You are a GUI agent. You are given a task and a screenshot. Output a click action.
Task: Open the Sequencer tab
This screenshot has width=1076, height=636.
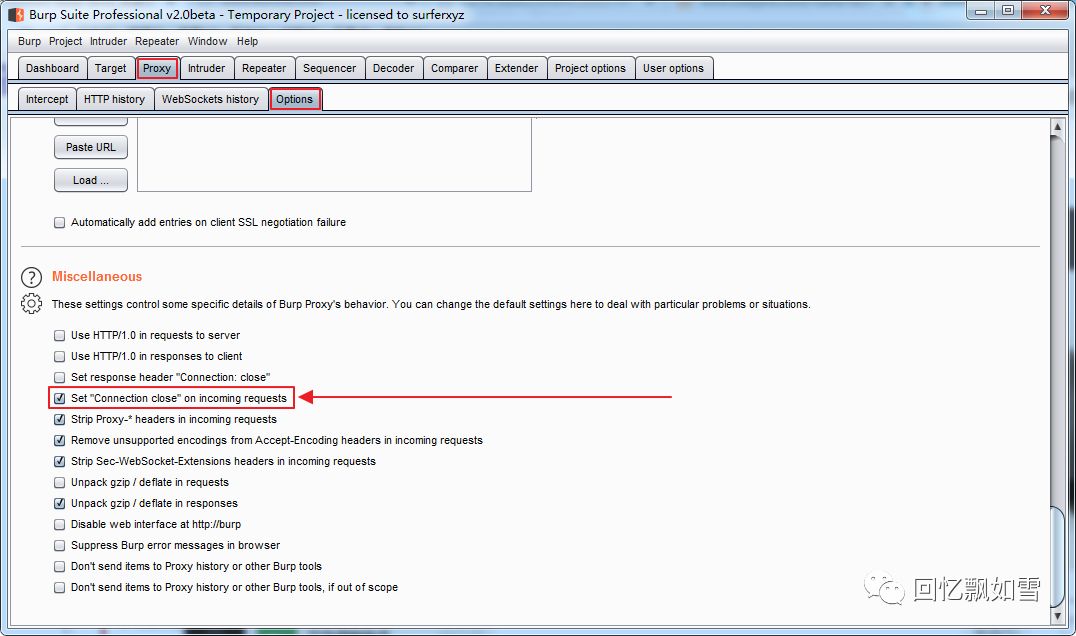click(x=329, y=68)
